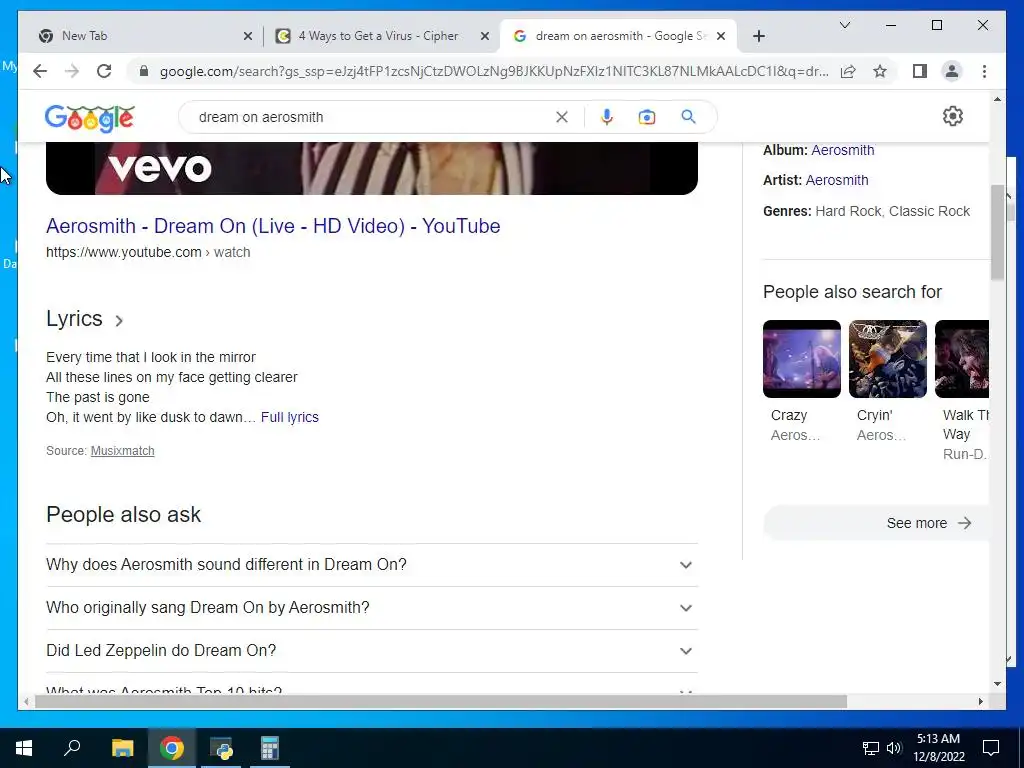Share this page from address bar

pyautogui.click(x=848, y=71)
